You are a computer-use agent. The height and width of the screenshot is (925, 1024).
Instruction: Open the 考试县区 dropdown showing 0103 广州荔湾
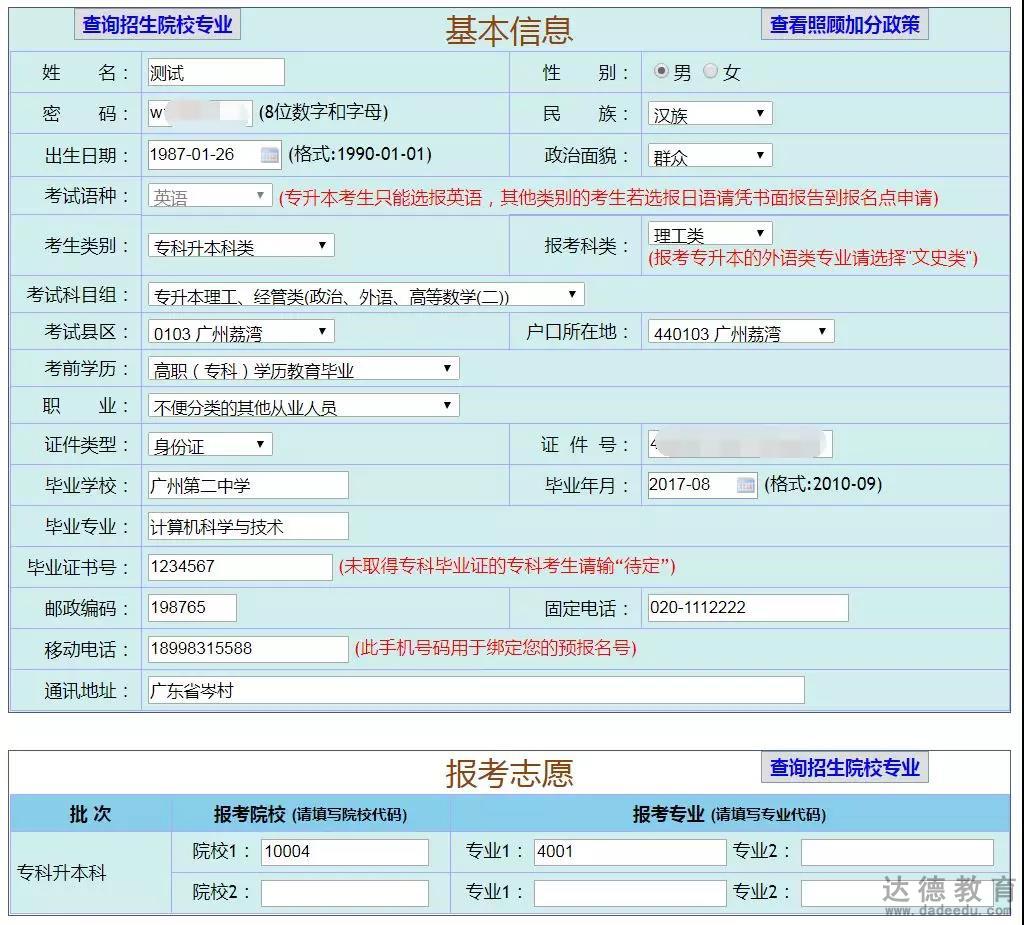[x=241, y=332]
